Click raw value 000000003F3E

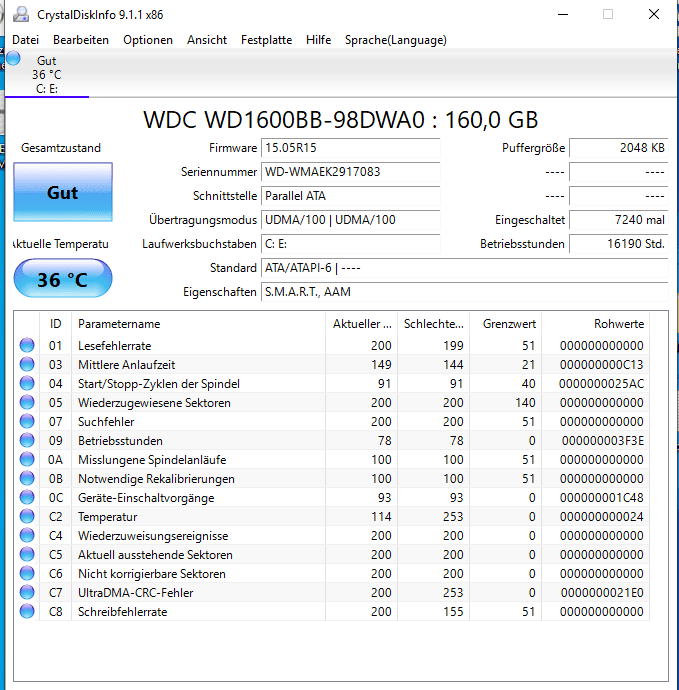click(603, 440)
